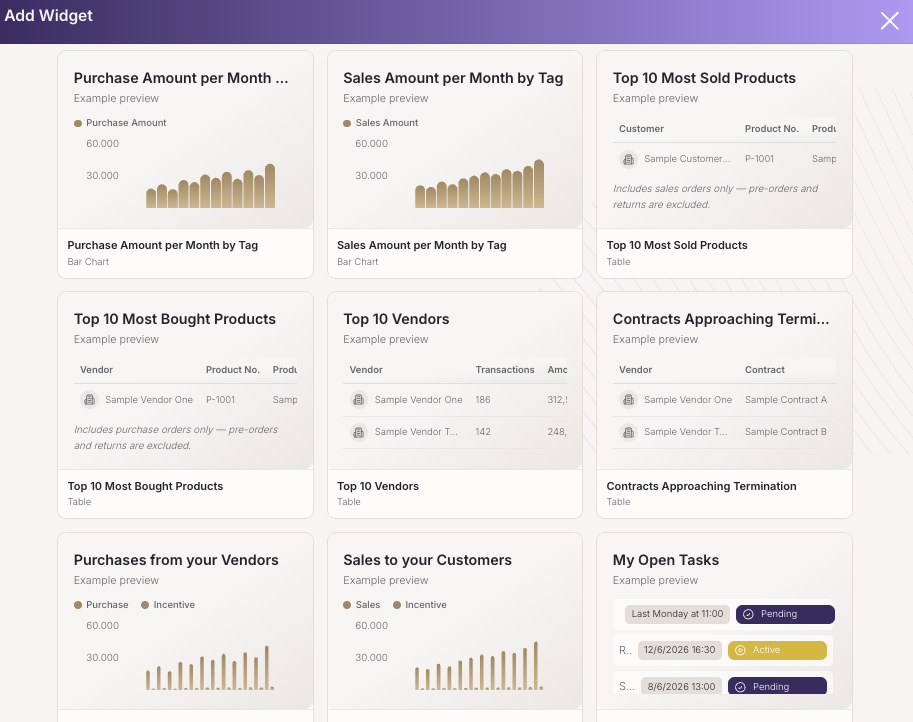Screen dimensions: 913x722
Task: Click 'P-1001' in Top 10 Most Bought Products
Action: [x=220, y=400]
